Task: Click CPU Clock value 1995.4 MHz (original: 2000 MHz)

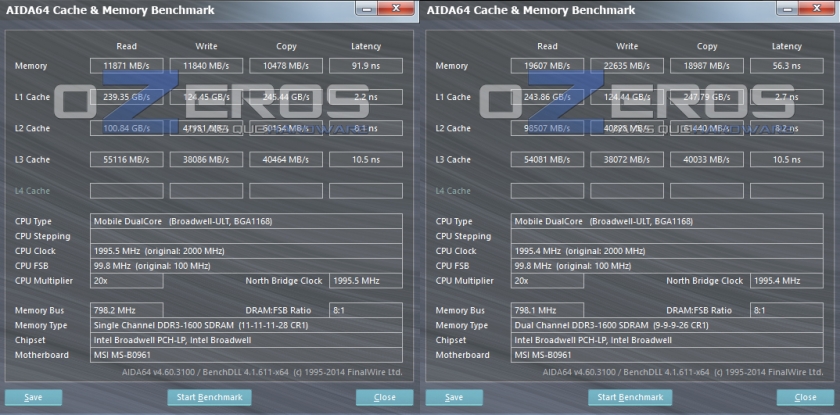Action: click(667, 251)
